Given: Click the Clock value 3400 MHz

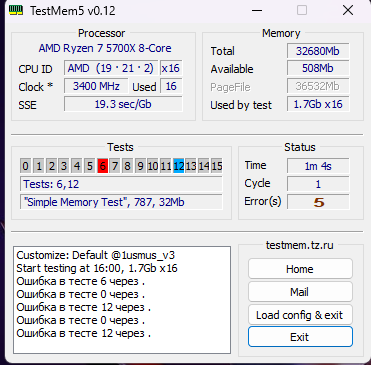Looking at the screenshot, I should tap(96, 86).
